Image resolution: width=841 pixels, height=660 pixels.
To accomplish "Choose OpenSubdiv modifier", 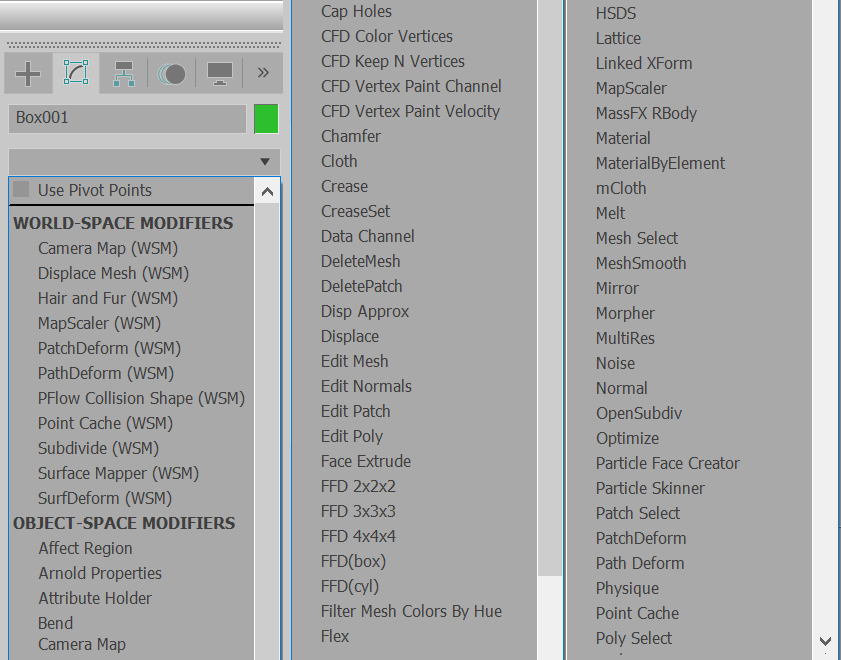I will point(639,413).
